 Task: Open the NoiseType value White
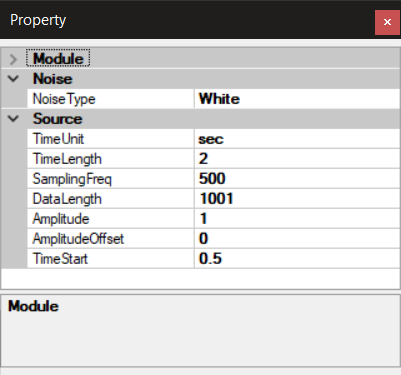pos(297,99)
